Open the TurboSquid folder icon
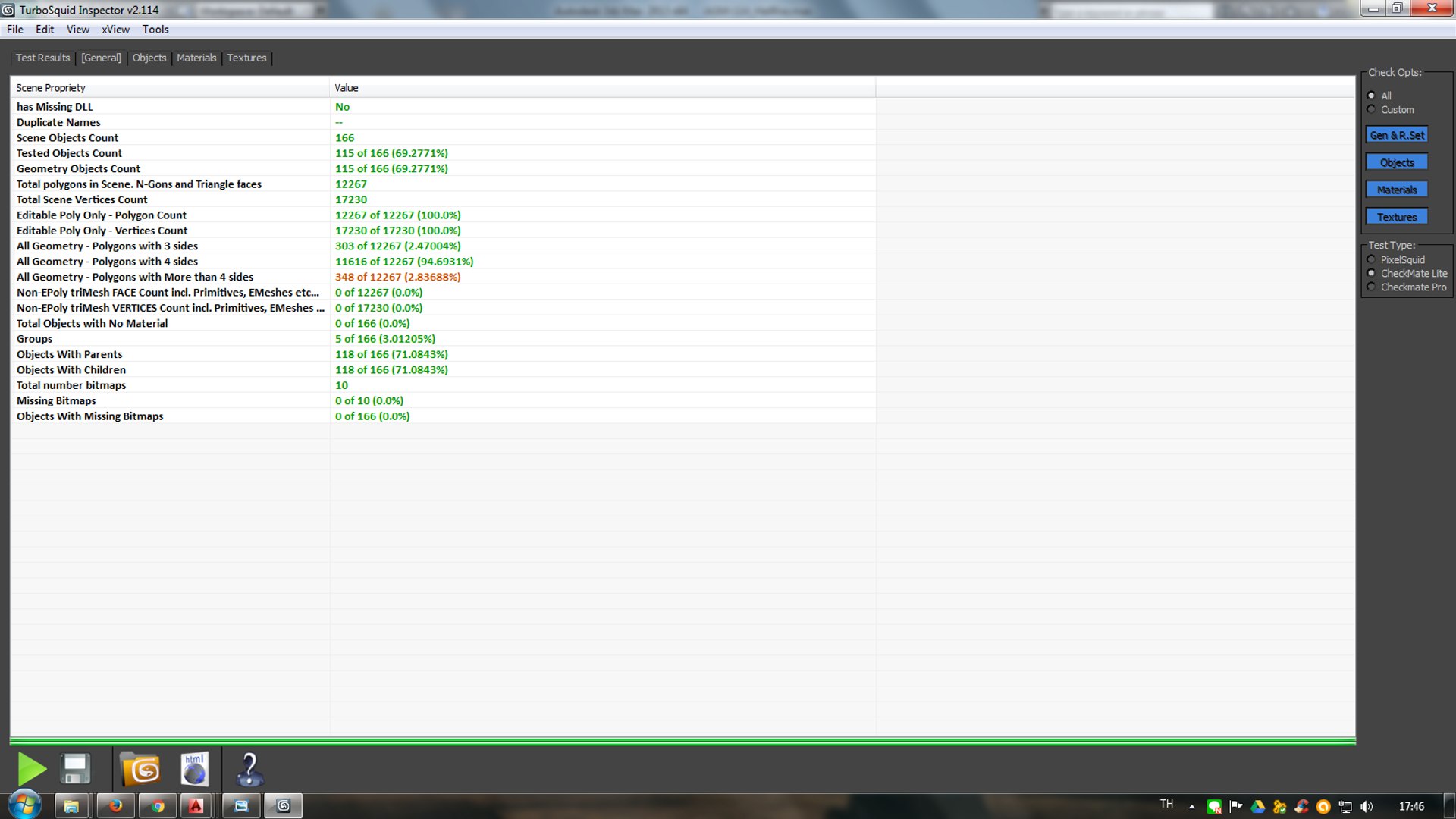 (140, 769)
